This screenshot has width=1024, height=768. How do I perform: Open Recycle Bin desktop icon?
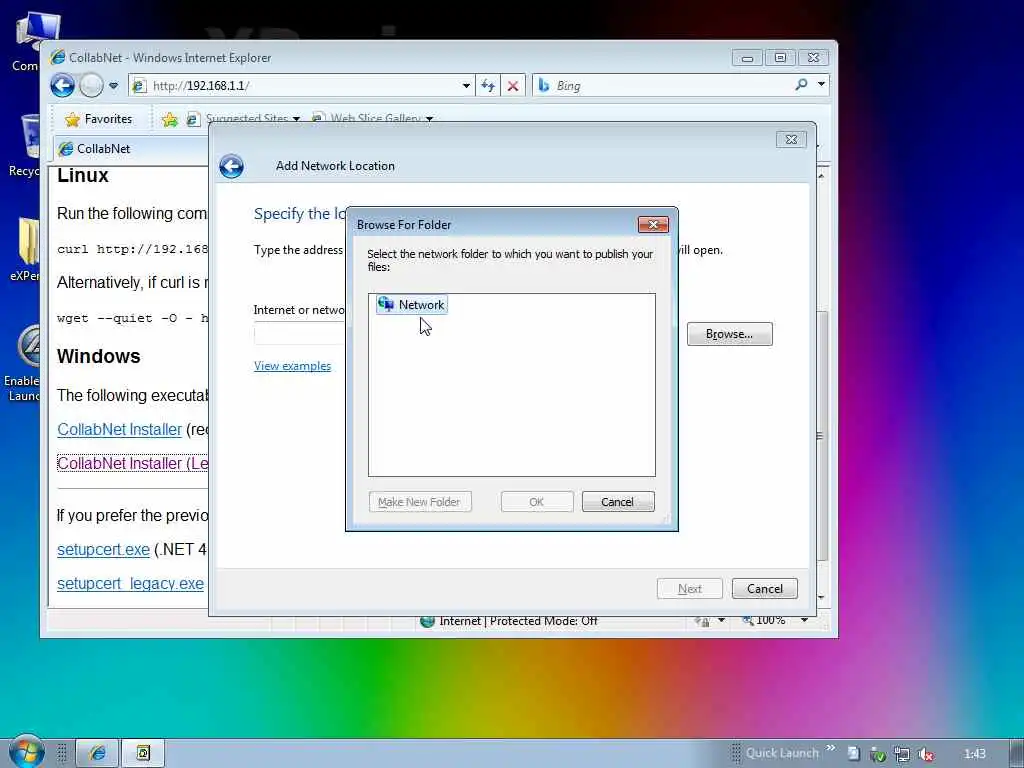point(25,145)
